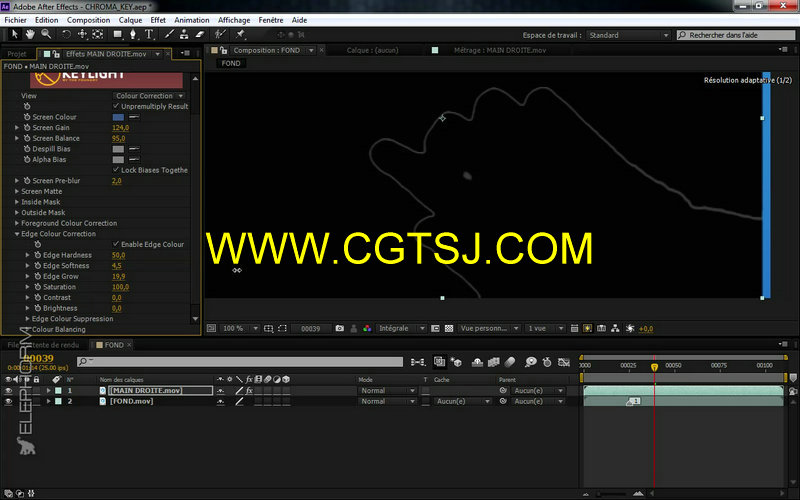Select the Roto Brush tool

click(220, 34)
